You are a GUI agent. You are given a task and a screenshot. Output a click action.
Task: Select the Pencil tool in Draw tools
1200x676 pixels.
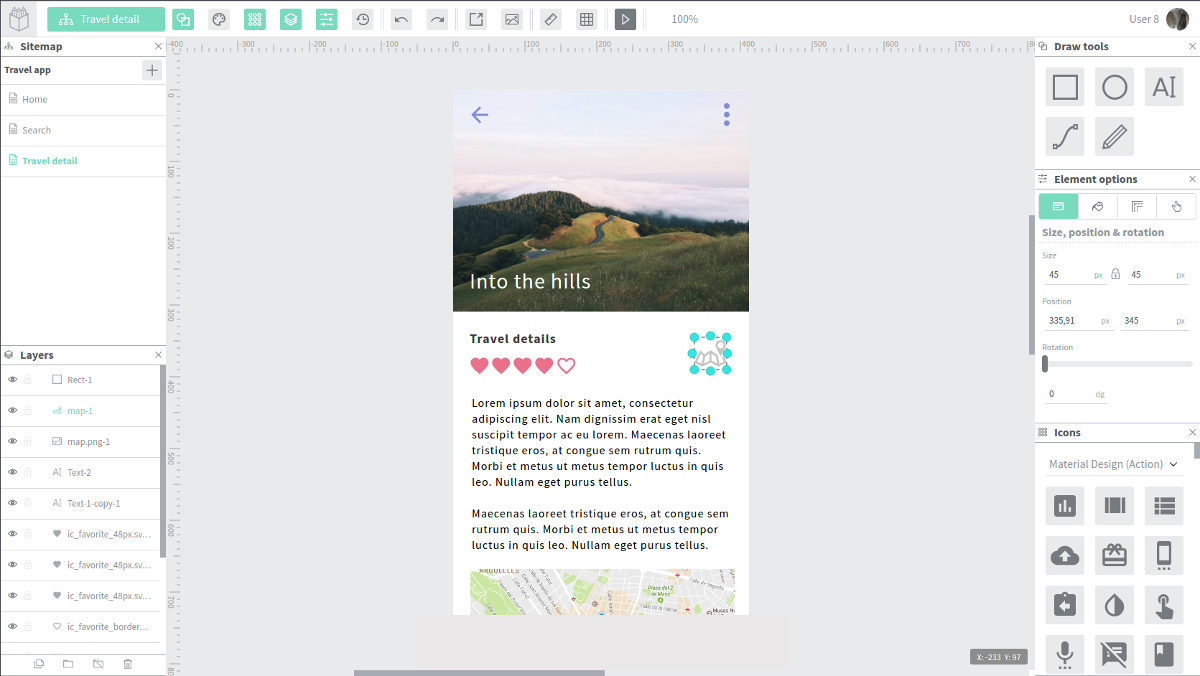pos(1114,136)
